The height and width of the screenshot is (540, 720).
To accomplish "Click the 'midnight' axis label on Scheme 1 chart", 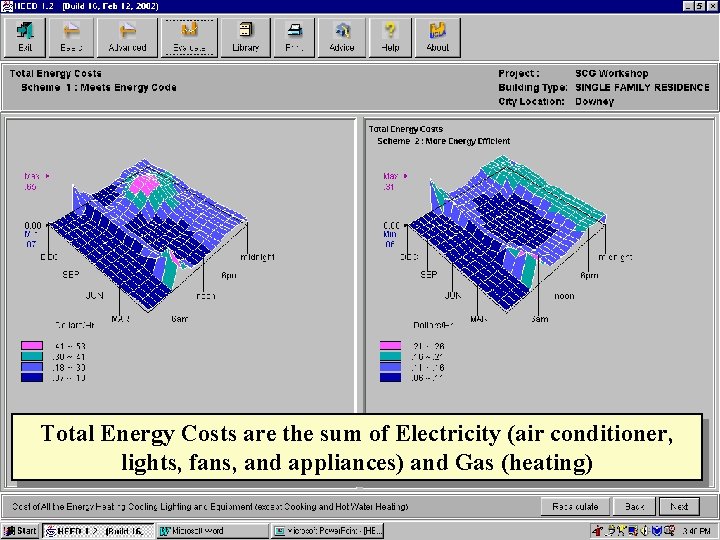I will [x=257, y=257].
